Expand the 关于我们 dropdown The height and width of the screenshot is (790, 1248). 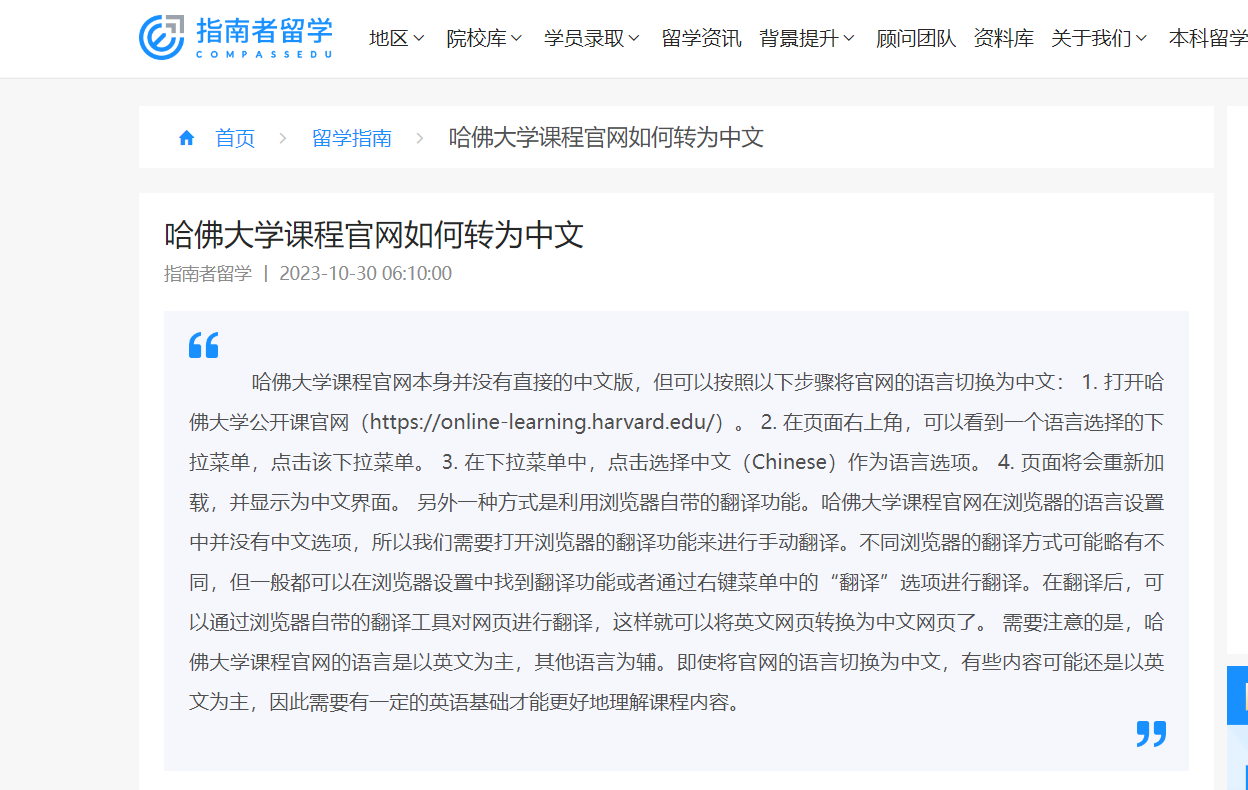pyautogui.click(x=1100, y=38)
